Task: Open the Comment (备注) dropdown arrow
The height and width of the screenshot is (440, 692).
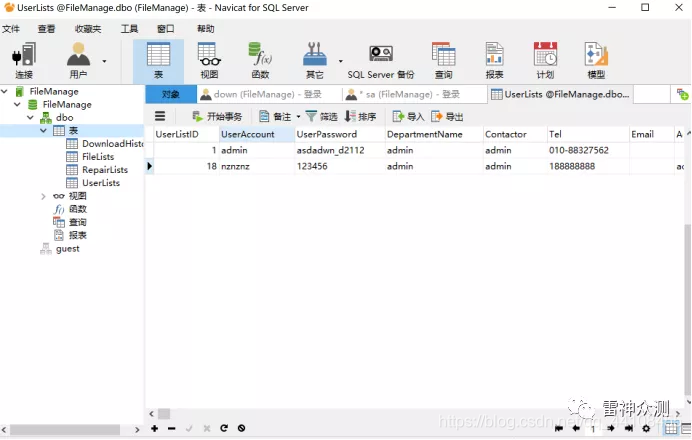Action: point(298,117)
